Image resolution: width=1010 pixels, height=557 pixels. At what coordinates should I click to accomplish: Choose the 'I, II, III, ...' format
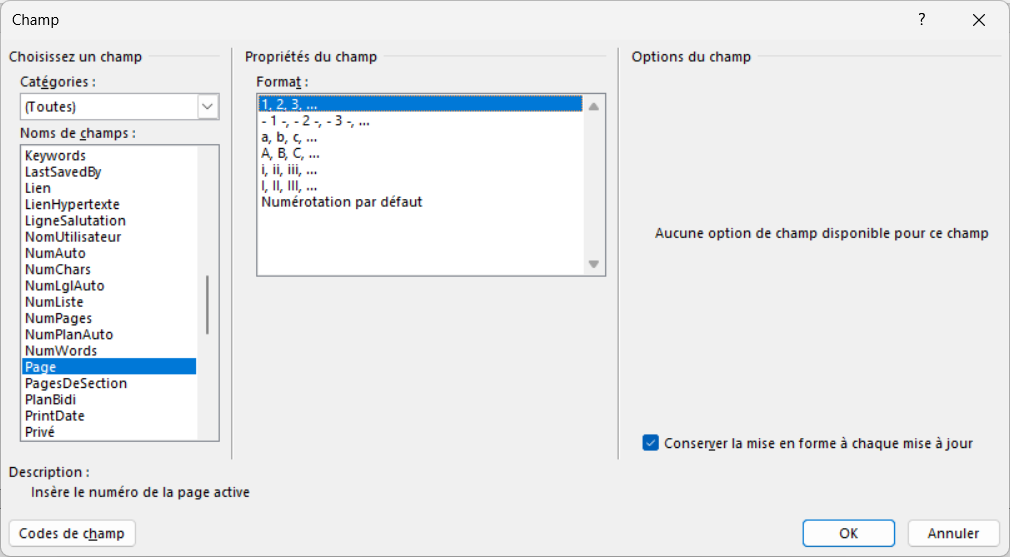(x=290, y=186)
